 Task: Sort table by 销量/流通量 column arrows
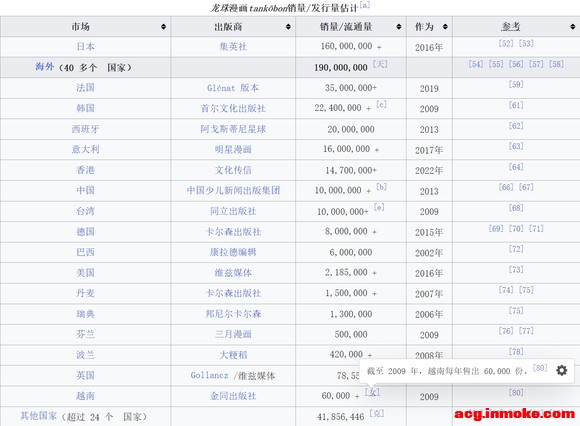tap(399, 27)
